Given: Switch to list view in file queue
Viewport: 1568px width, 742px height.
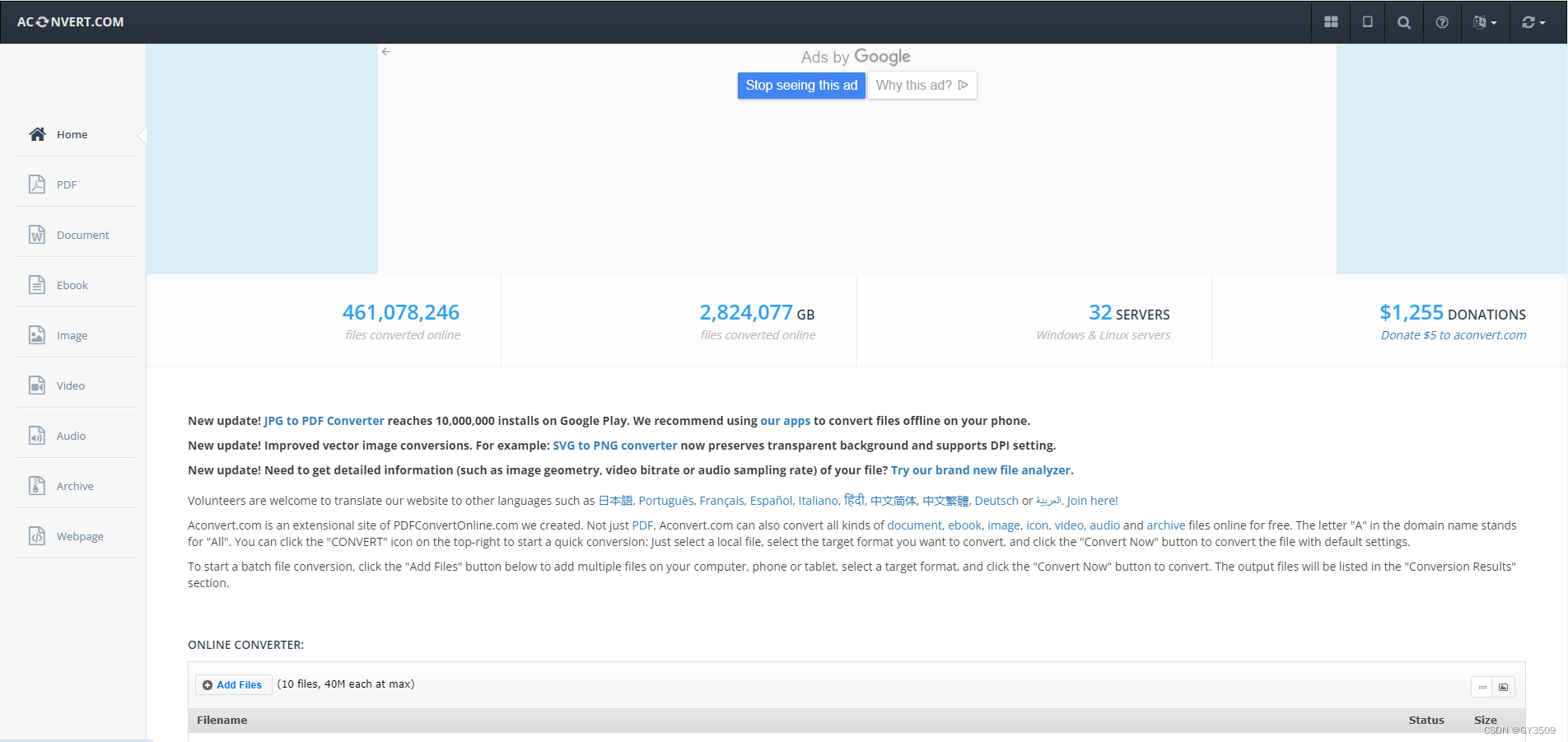Looking at the screenshot, I should [1482, 687].
